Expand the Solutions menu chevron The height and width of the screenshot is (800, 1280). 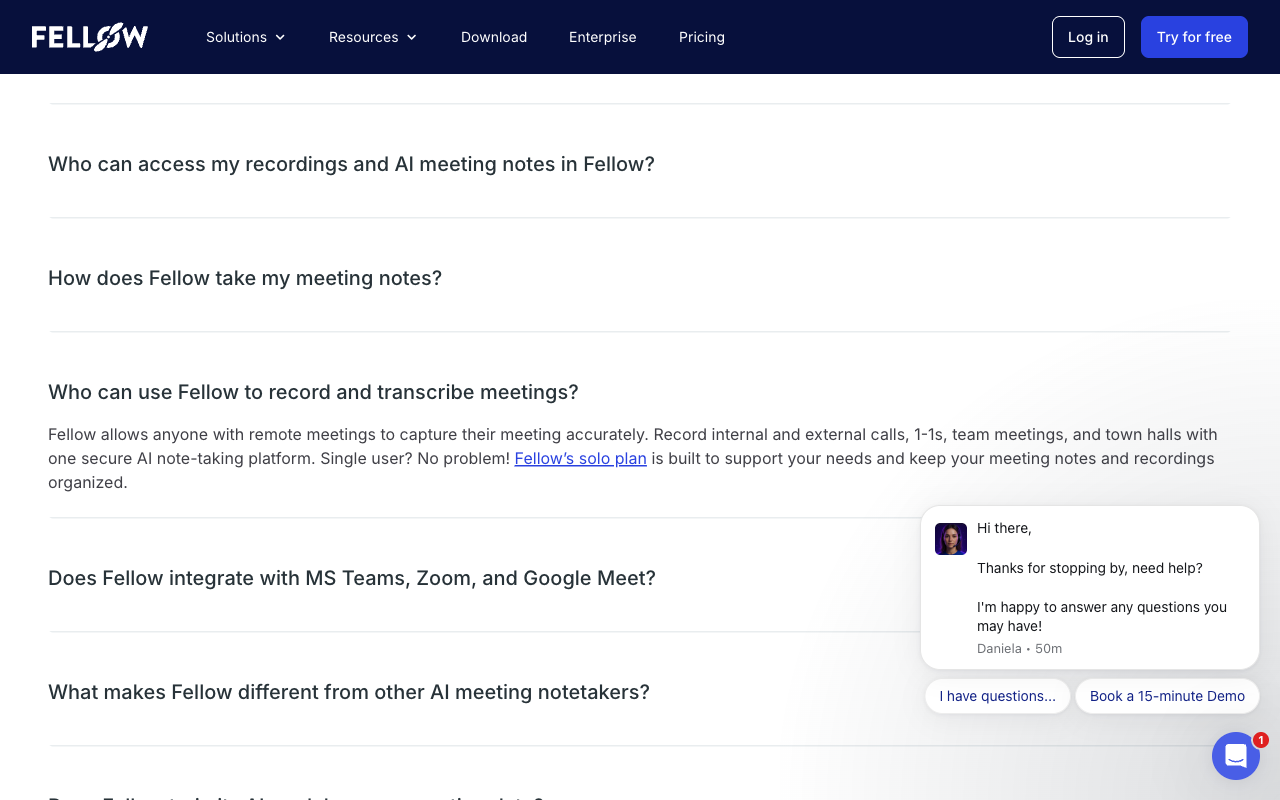point(280,37)
